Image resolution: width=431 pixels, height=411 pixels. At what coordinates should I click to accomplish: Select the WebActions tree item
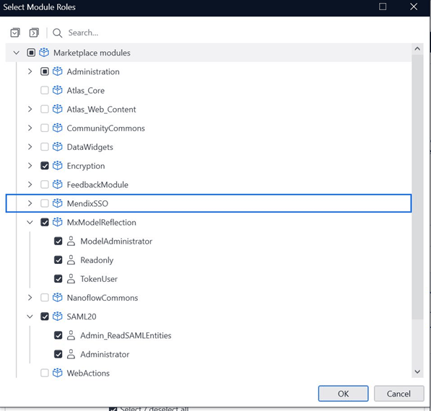88,373
